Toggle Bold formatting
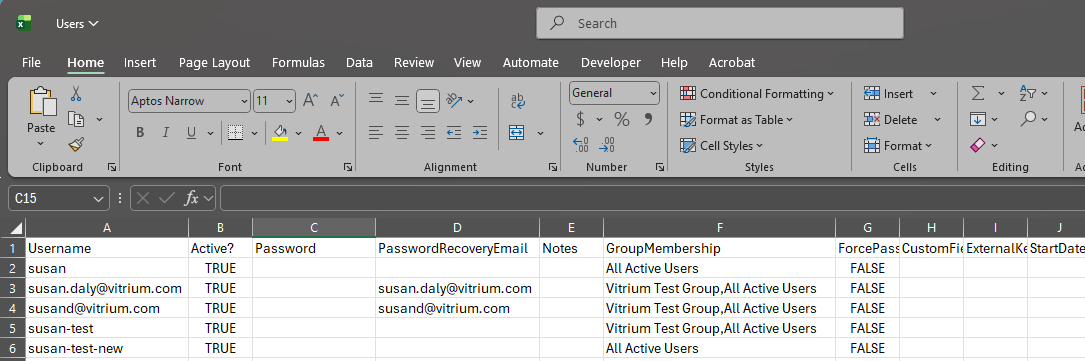The width and height of the screenshot is (1085, 361). click(140, 133)
